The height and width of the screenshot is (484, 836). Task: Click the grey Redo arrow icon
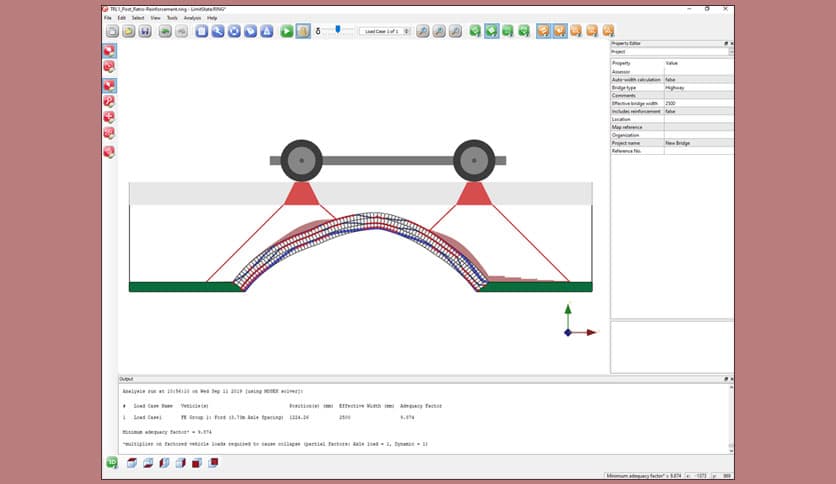(x=181, y=31)
